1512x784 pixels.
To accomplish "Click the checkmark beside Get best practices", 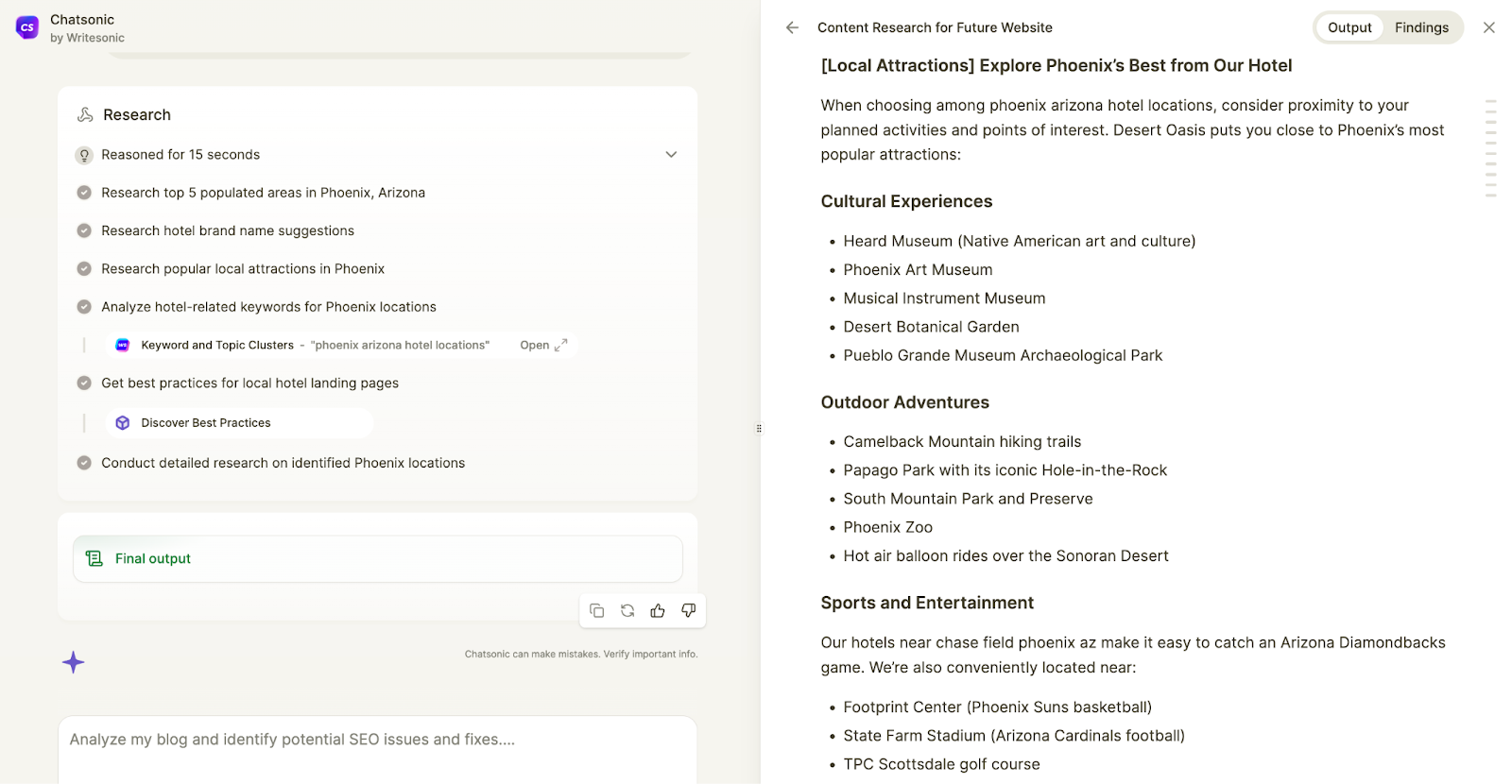I will tap(84, 383).
